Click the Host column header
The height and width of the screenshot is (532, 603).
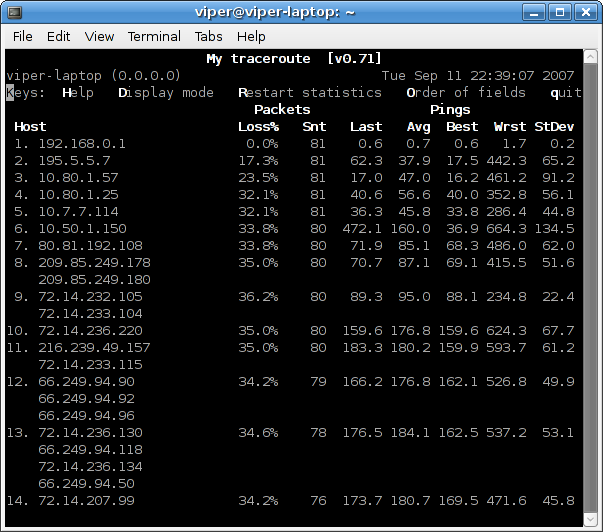(30, 127)
